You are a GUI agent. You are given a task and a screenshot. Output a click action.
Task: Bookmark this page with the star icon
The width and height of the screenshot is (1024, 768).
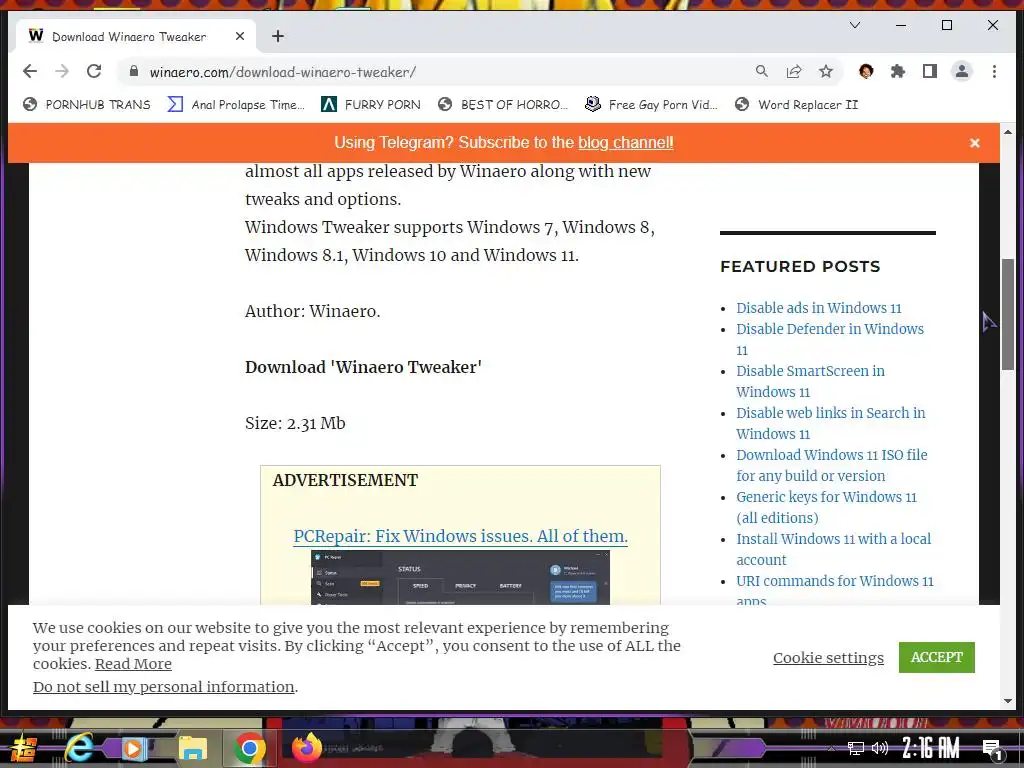826,71
